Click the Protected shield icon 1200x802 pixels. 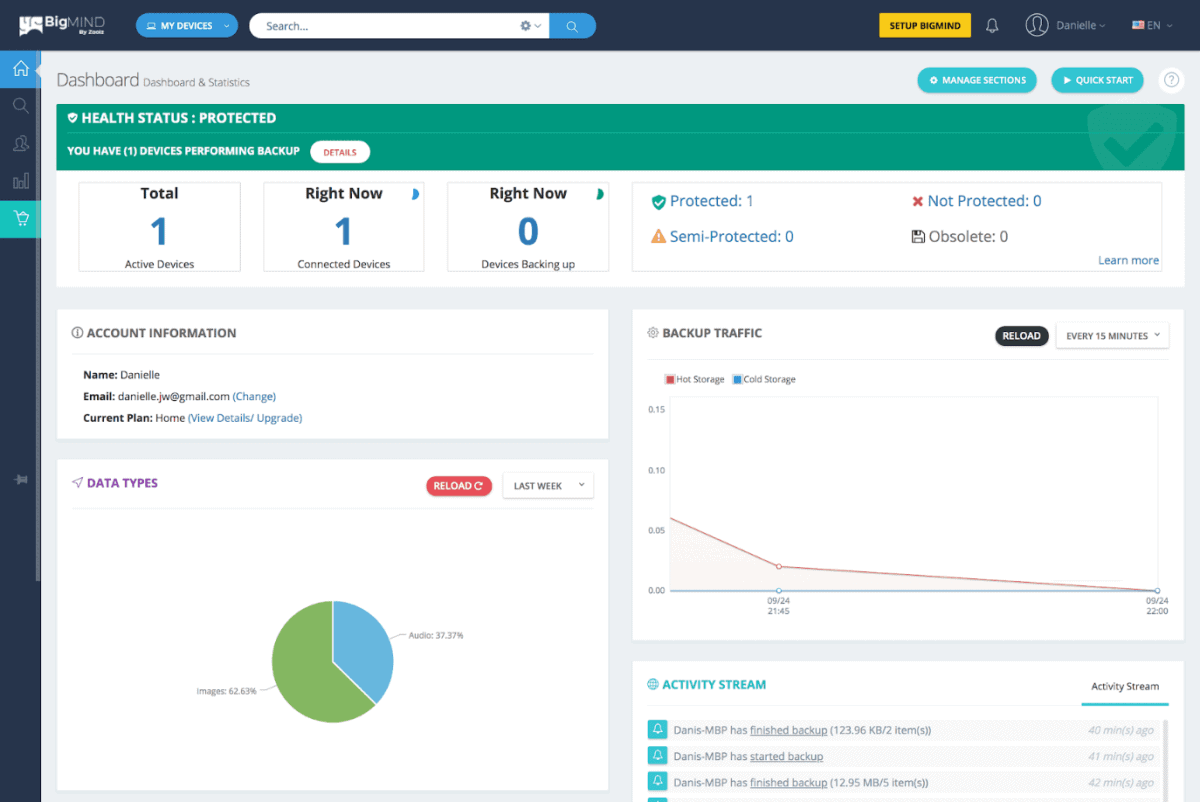point(658,202)
